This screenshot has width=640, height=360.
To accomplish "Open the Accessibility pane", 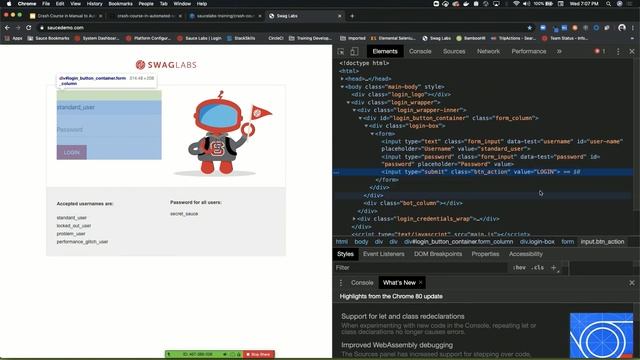I will 526,254.
